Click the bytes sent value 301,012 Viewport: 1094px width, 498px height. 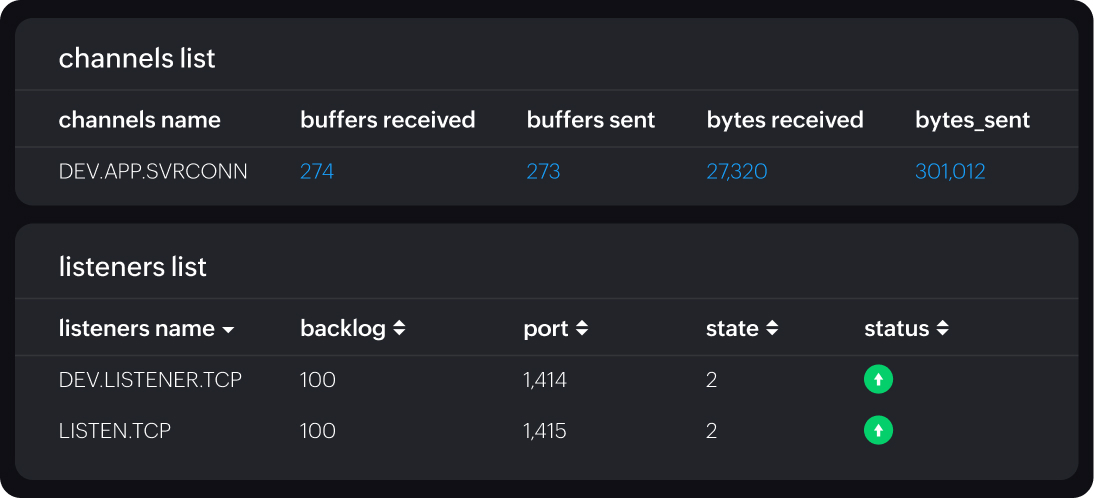coord(950,172)
